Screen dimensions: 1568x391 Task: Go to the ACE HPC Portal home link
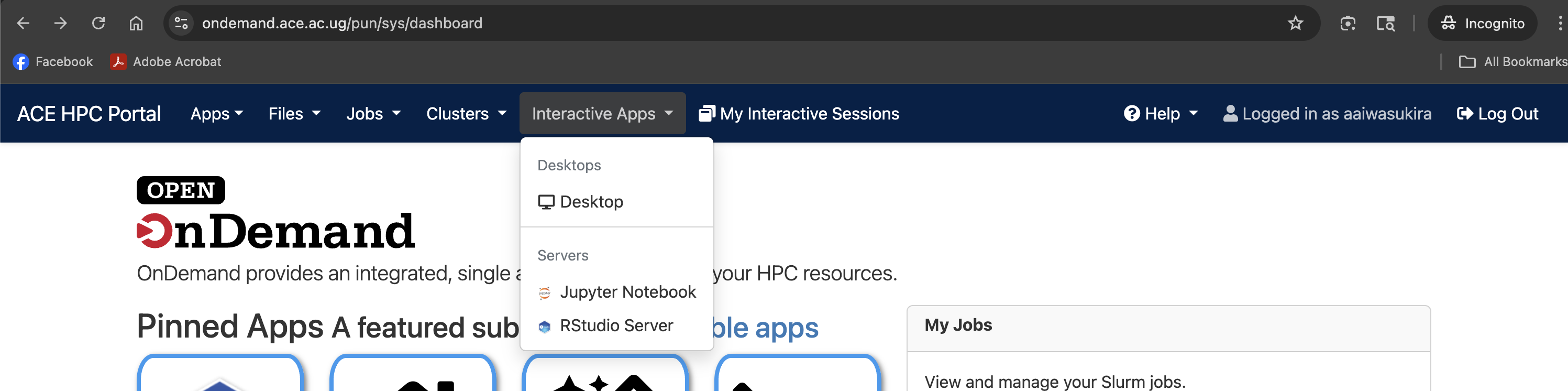89,114
